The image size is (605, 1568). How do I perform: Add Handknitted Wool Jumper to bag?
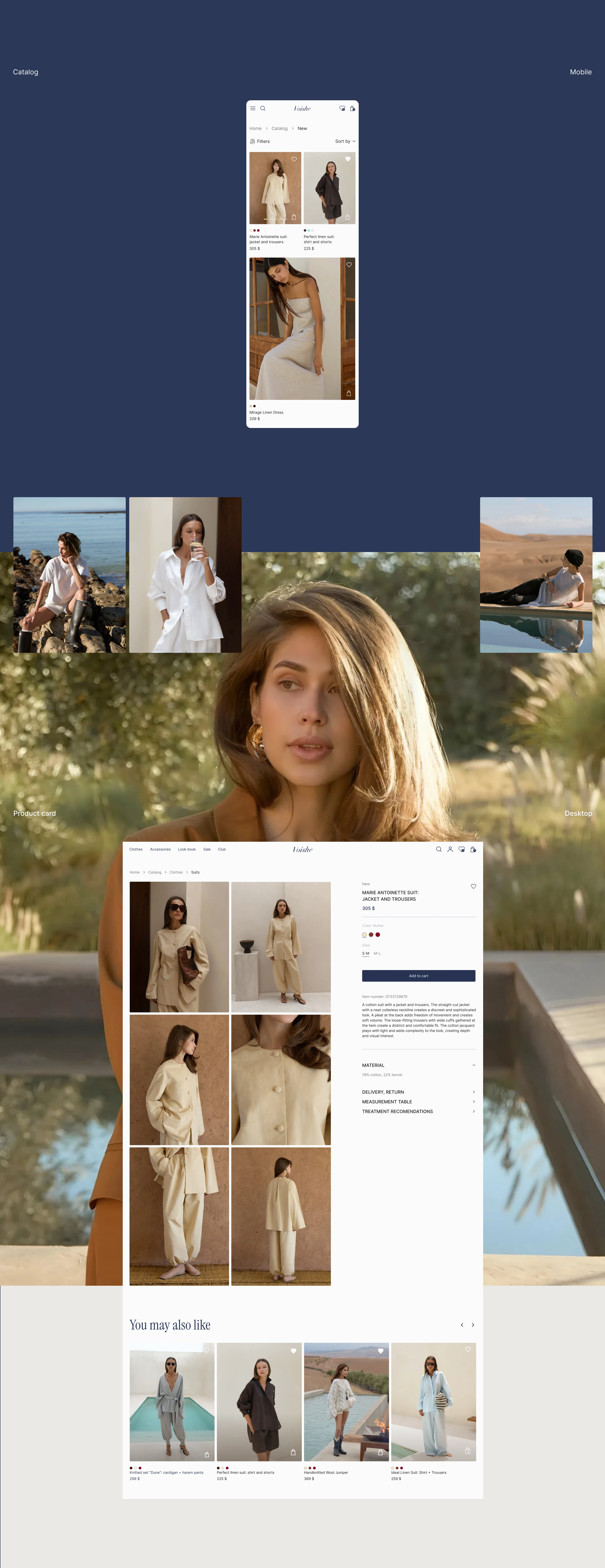coord(381,1452)
